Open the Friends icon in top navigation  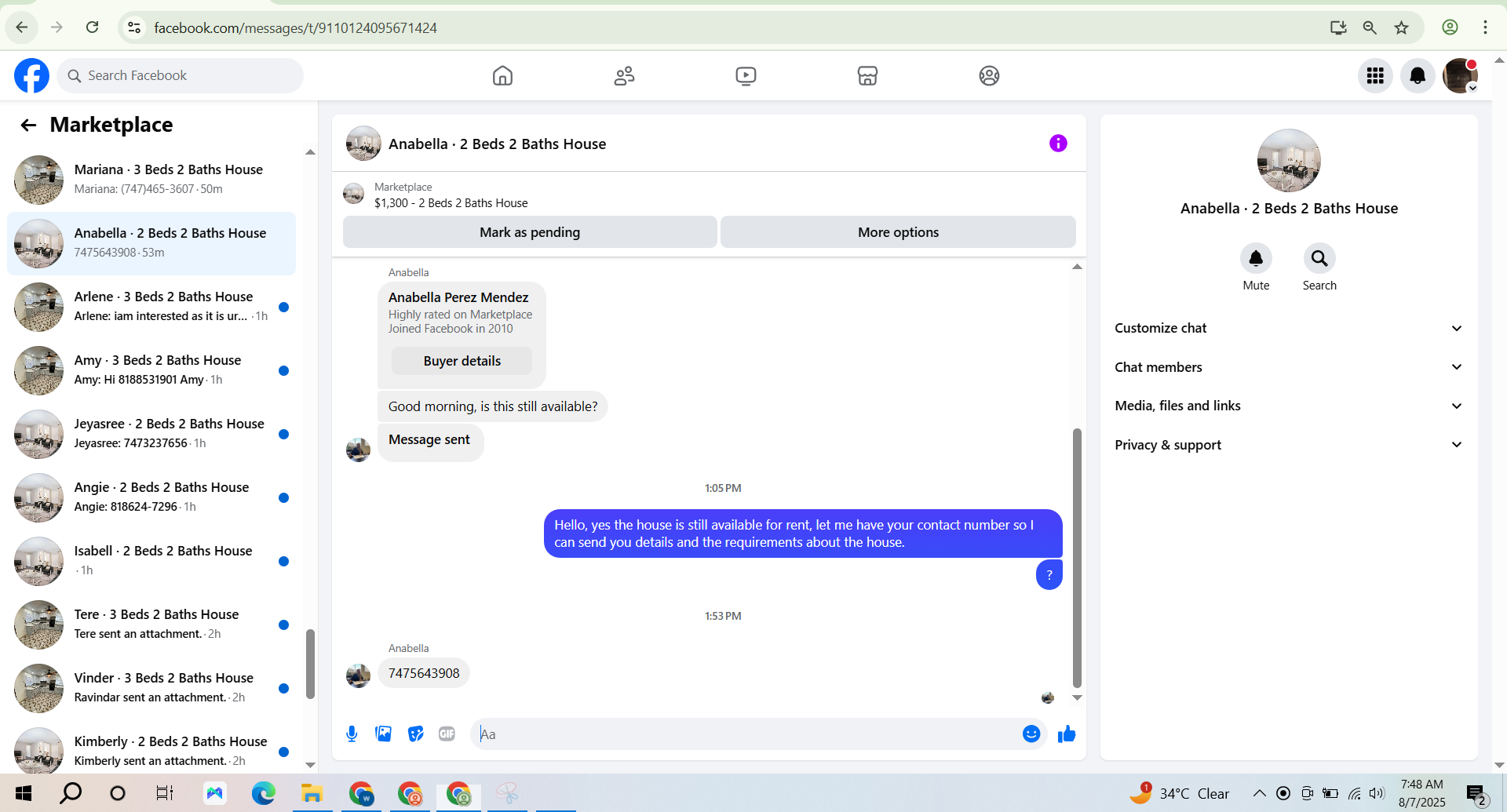pyautogui.click(x=624, y=75)
